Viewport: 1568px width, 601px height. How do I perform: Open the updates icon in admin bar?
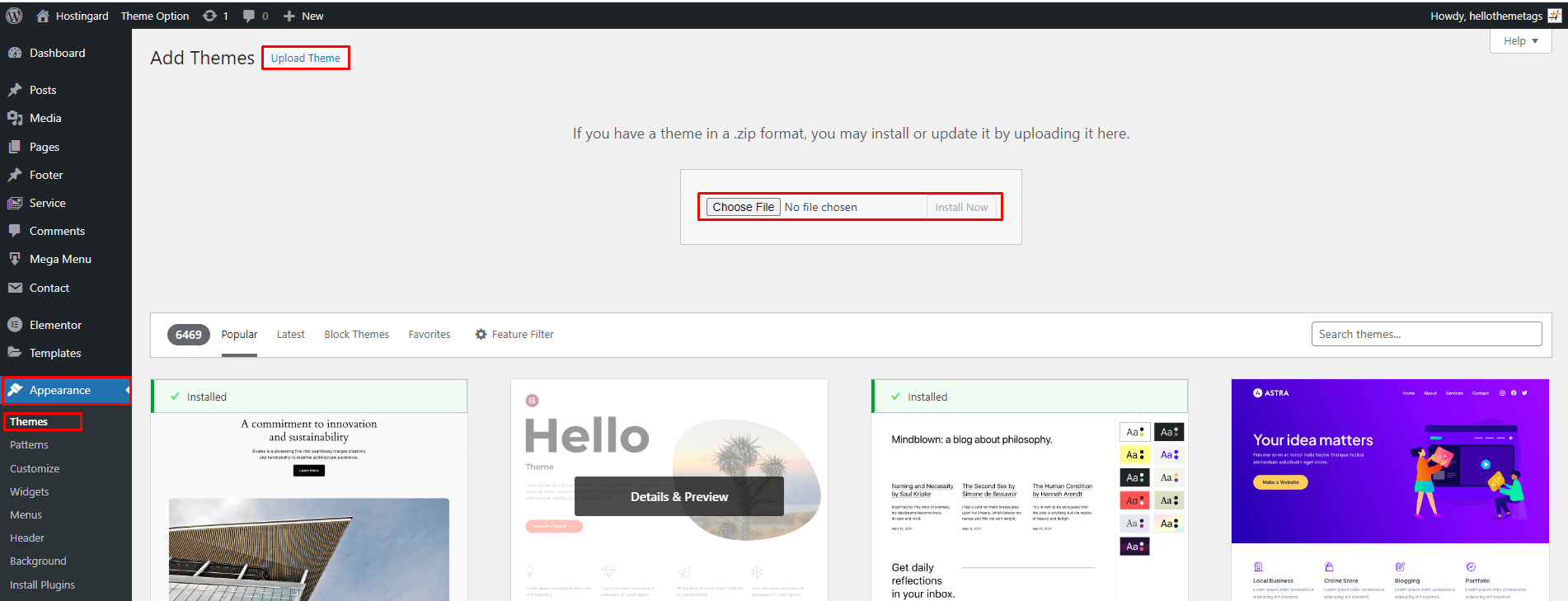tap(210, 16)
